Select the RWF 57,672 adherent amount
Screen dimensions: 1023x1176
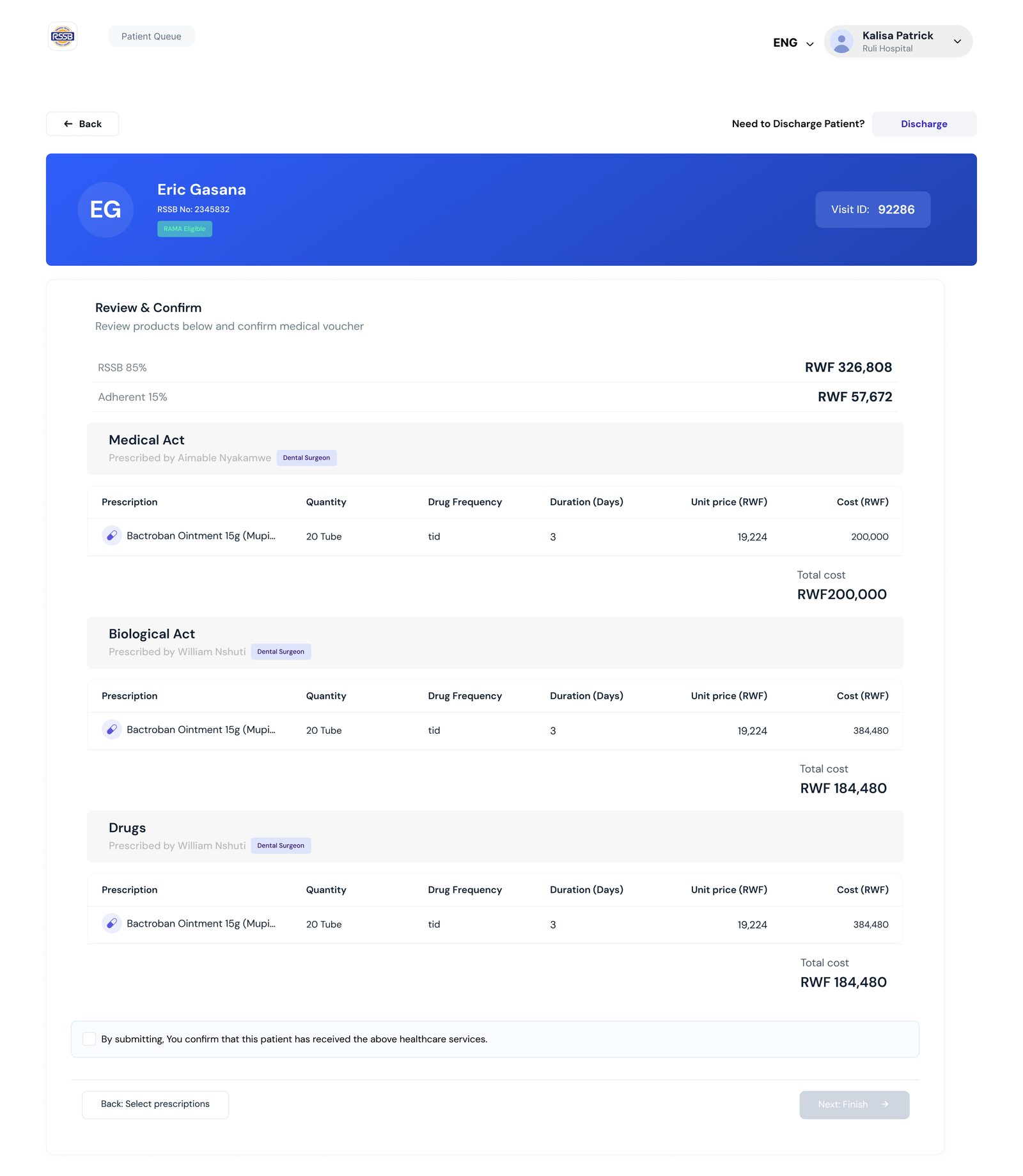pos(855,397)
